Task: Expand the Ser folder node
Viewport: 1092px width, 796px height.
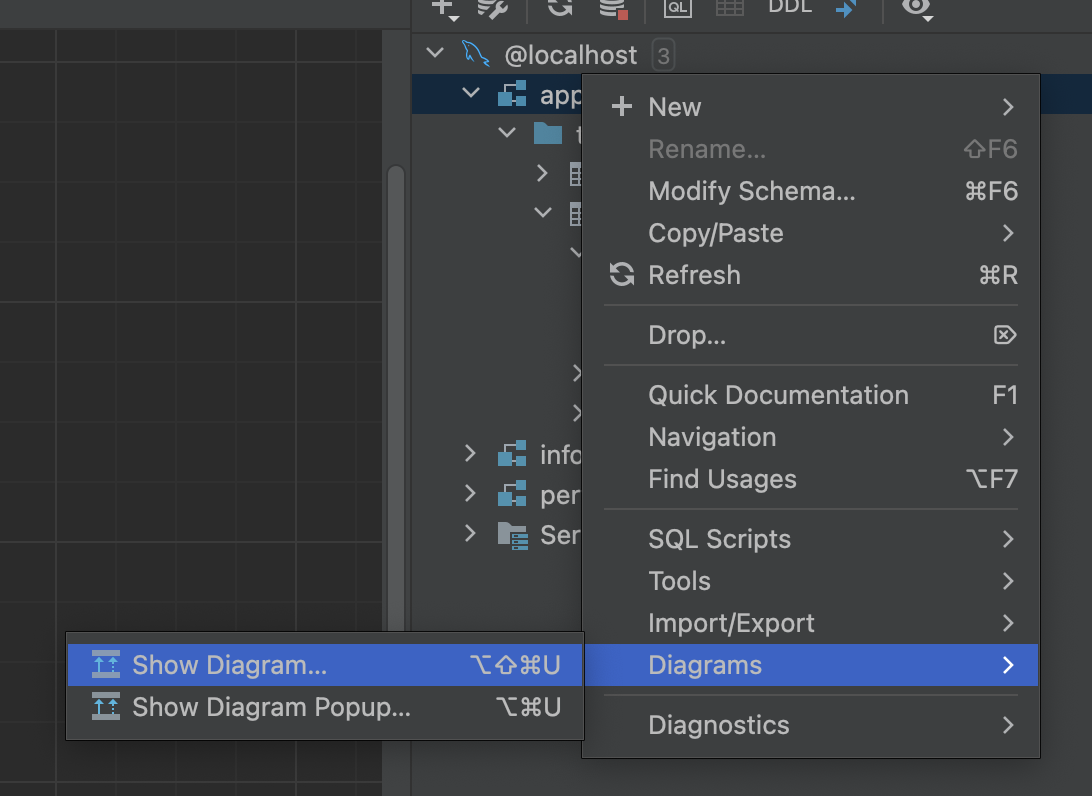Action: 470,534
